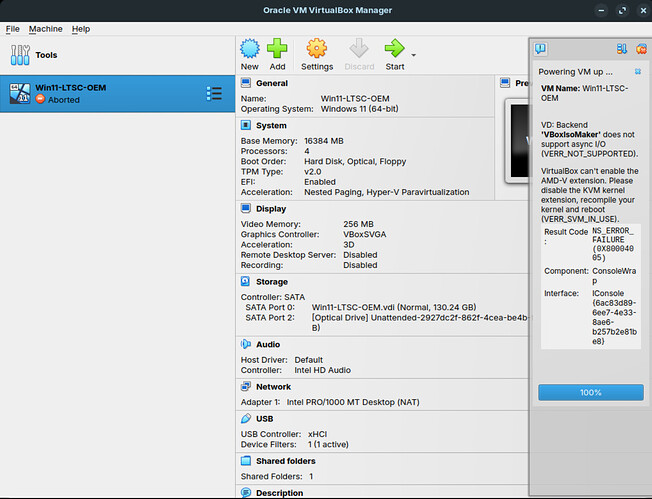Click the Network section adapter icon

coord(246,386)
